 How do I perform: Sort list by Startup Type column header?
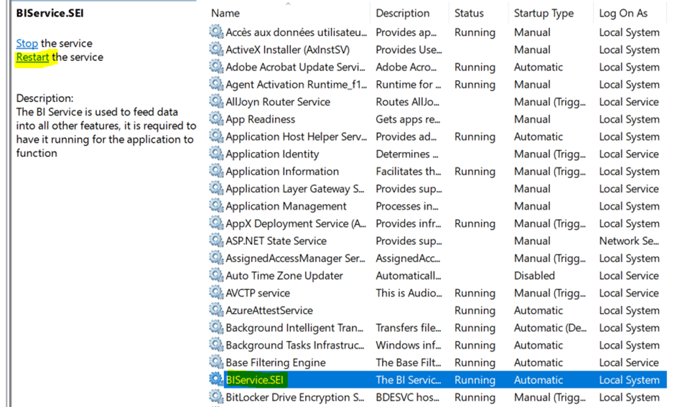(543, 13)
